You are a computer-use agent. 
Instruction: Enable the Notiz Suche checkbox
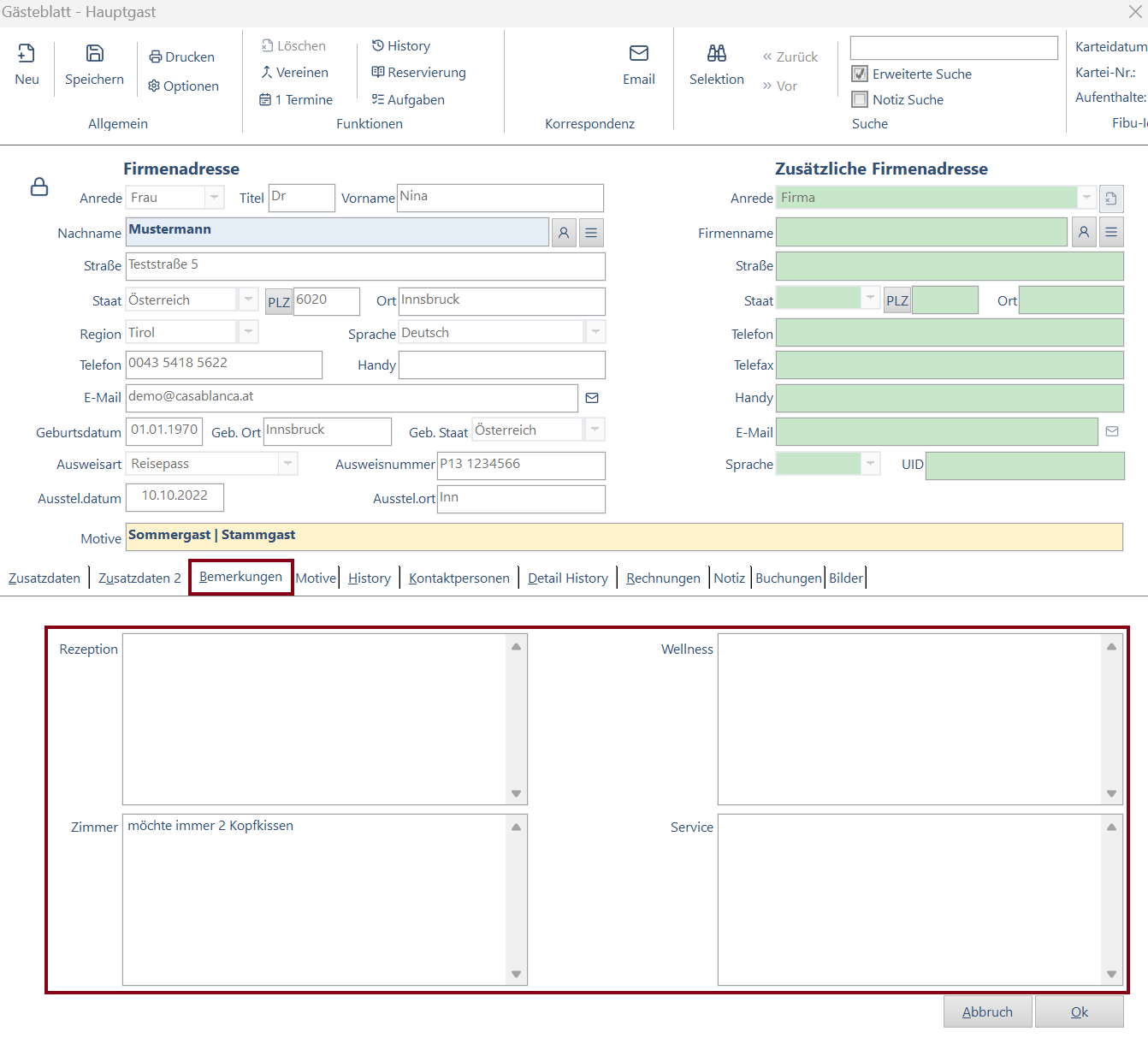pos(860,99)
